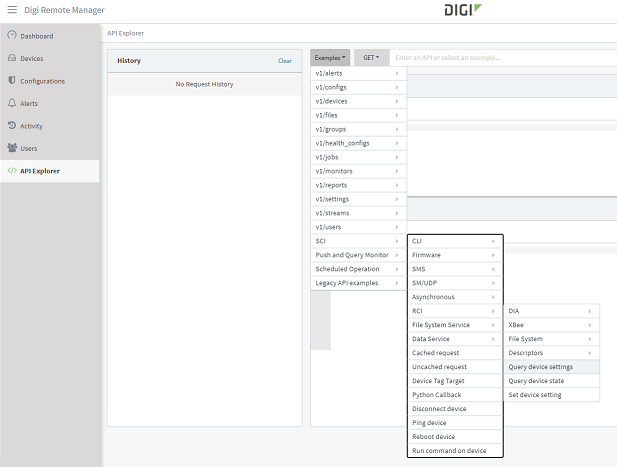Viewport: 617px width, 467px height.
Task: Expand the v1/alerts submenu arrow
Action: 397,74
